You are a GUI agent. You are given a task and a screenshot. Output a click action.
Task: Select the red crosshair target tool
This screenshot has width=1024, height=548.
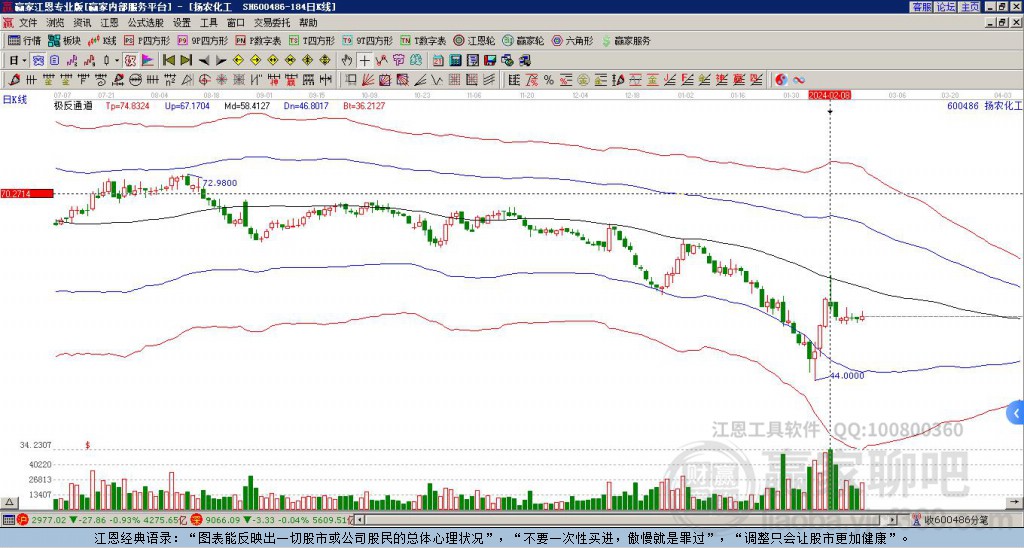tap(204, 80)
